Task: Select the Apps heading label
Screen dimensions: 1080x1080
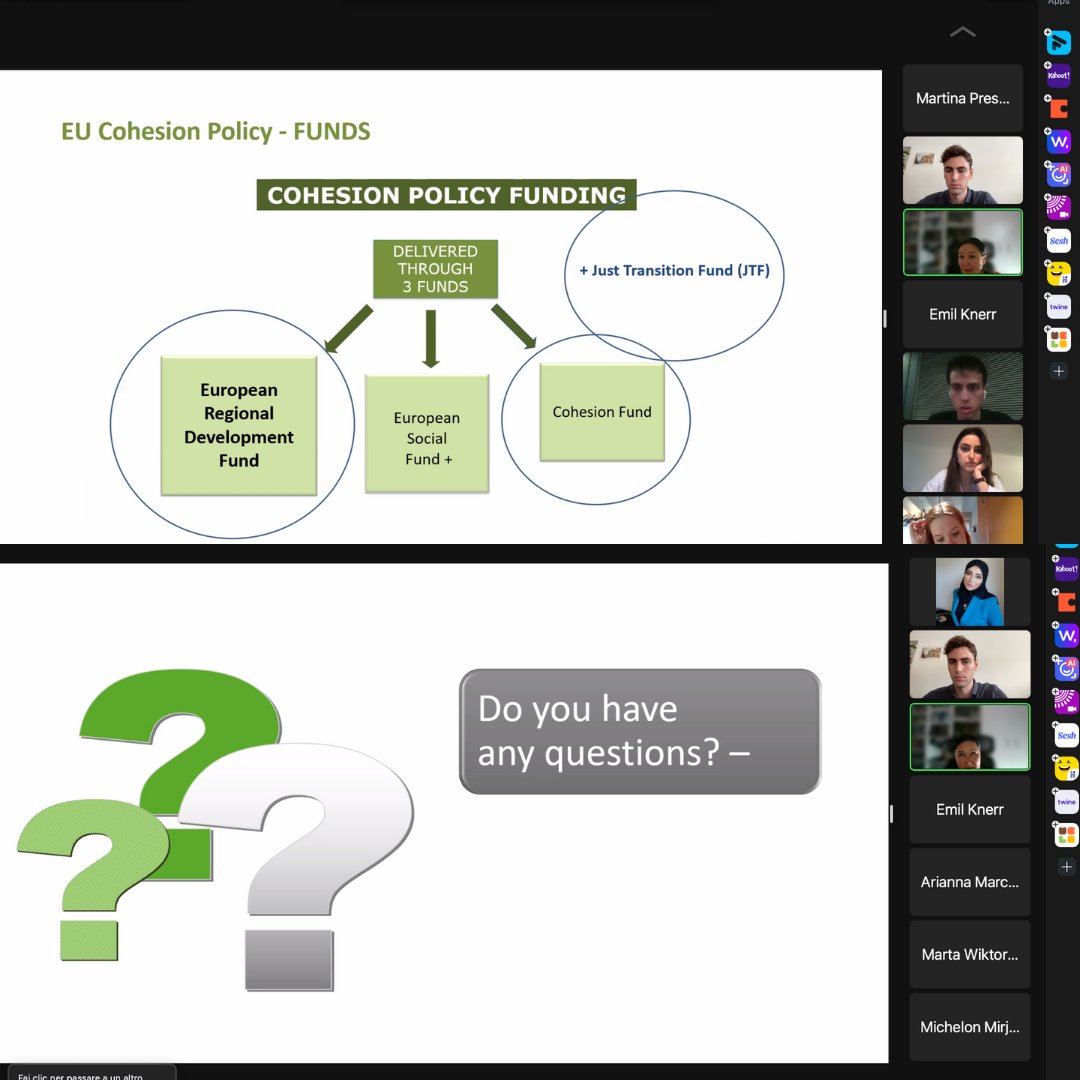Action: point(1058,3)
